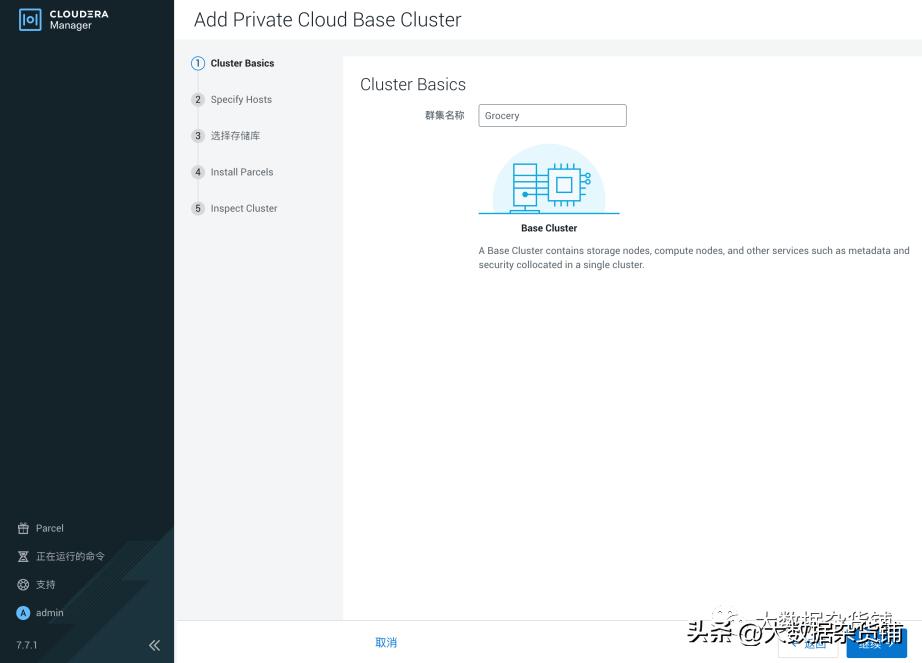Screen dimensions: 922x663
Task: View running commands via the hourglass icon
Action: coord(21,556)
